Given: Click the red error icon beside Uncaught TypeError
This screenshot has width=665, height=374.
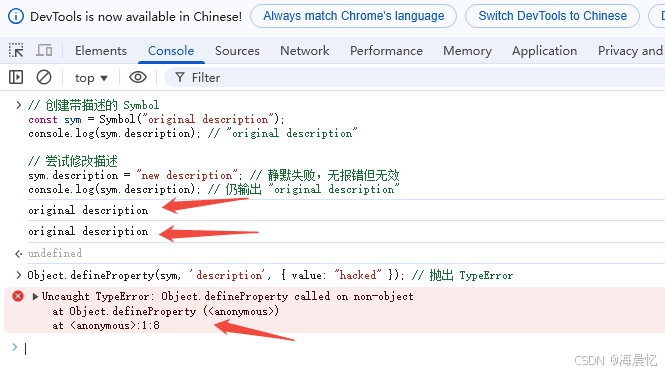Looking at the screenshot, I should pos(18,296).
